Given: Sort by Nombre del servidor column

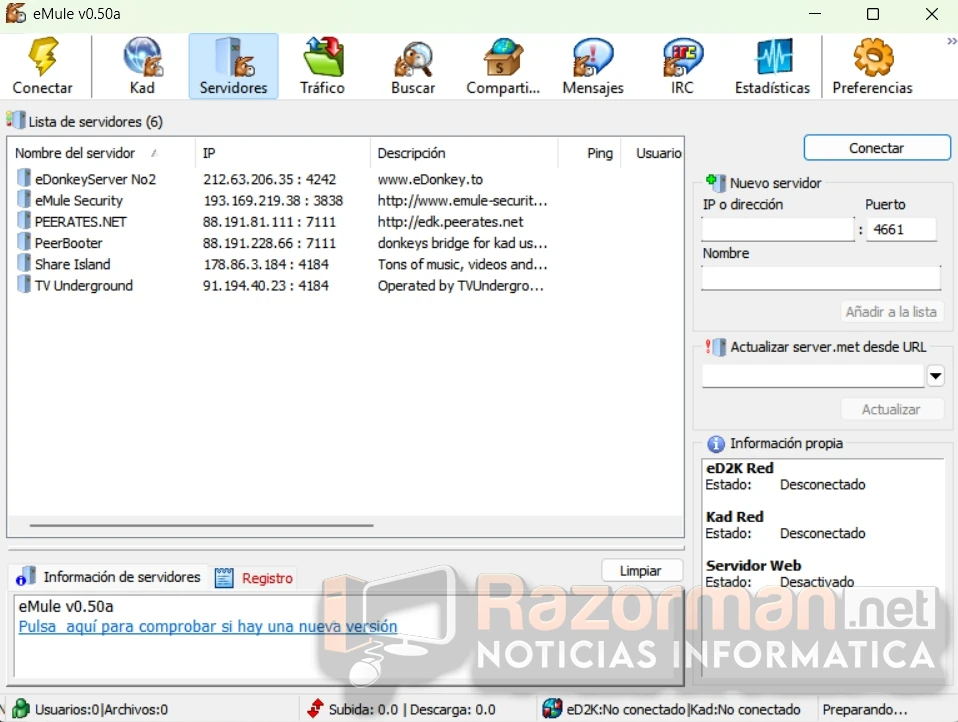Looking at the screenshot, I should (x=101, y=153).
